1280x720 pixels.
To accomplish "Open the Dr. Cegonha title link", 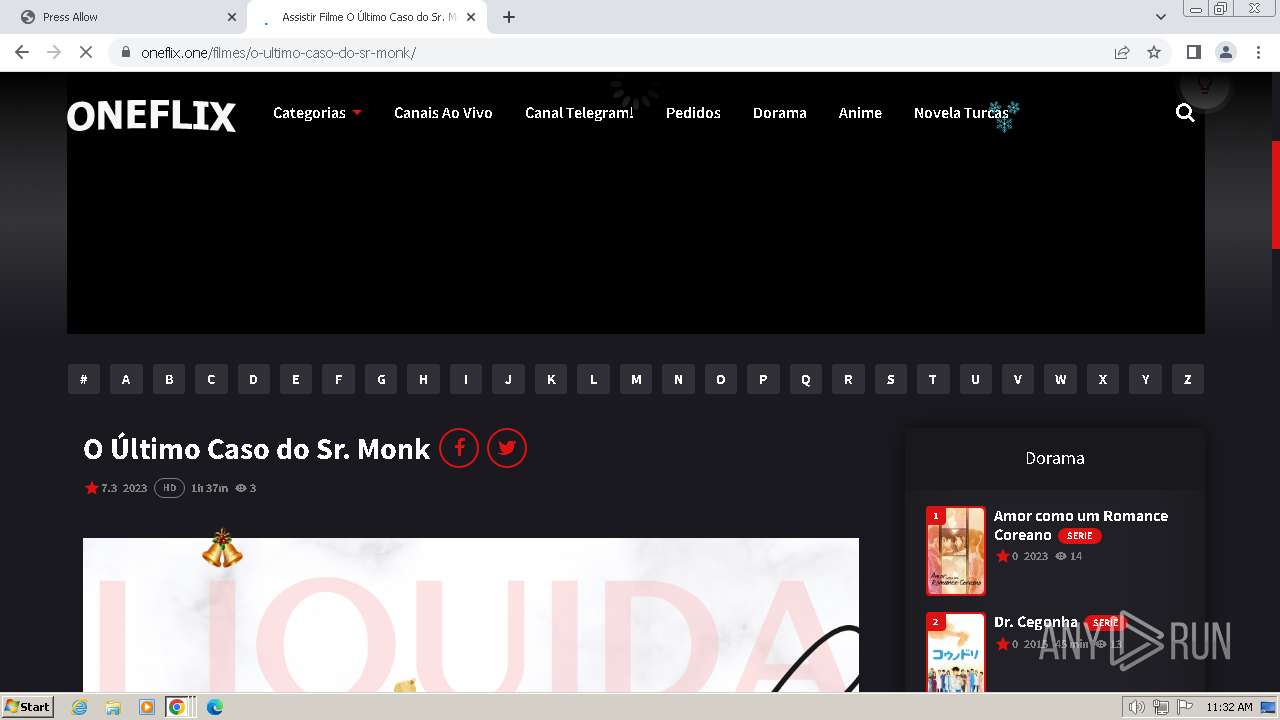I will coord(1036,622).
